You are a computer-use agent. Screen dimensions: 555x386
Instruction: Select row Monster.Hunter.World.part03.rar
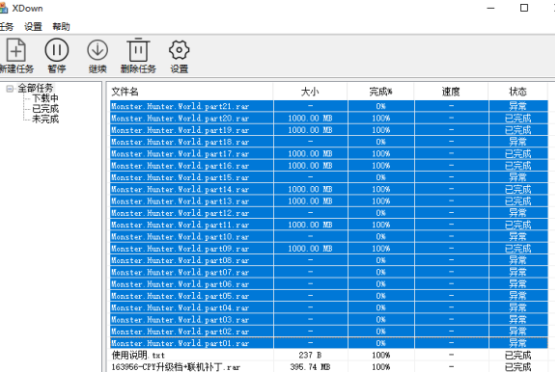pos(329,319)
